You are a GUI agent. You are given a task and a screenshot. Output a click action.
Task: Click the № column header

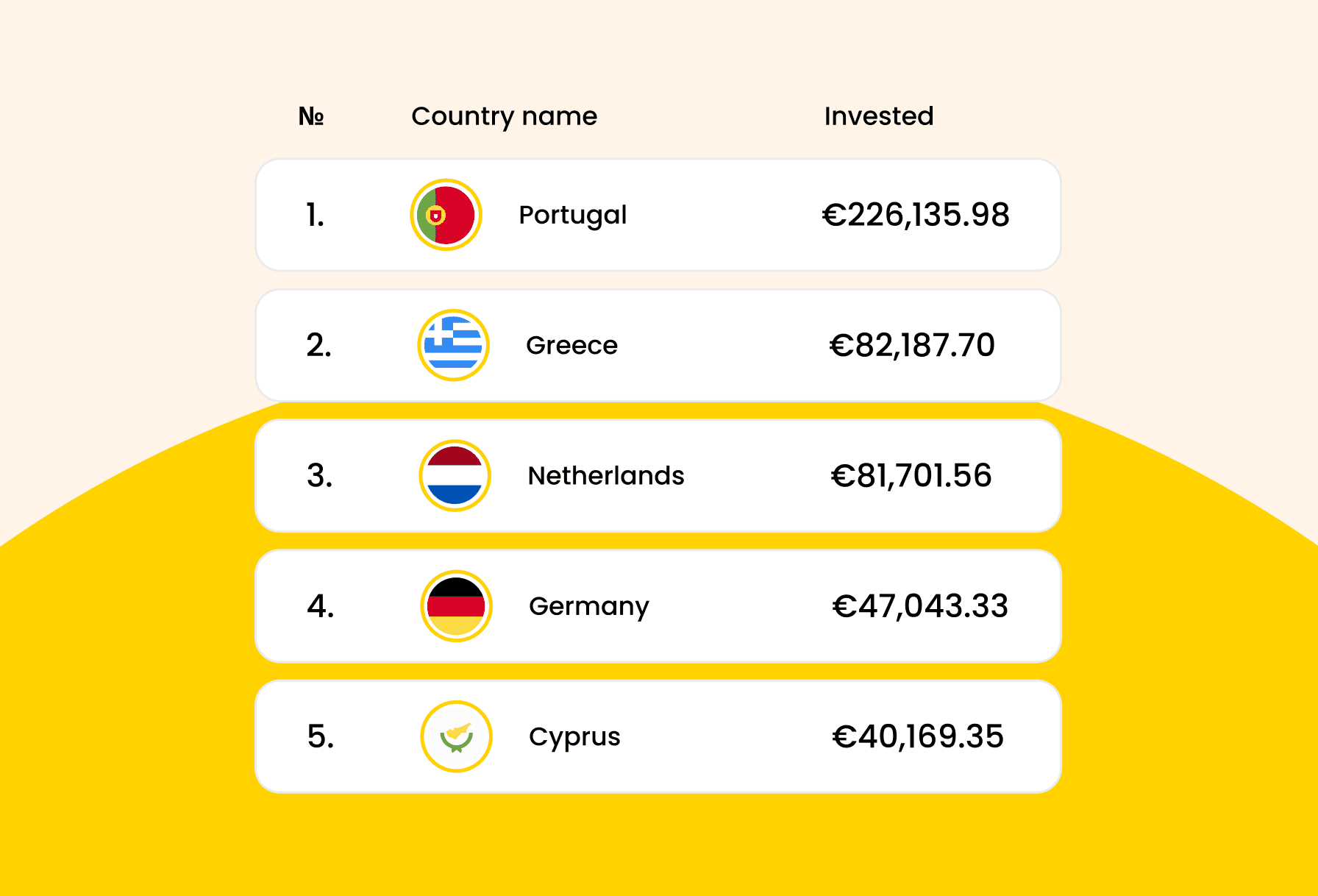point(311,116)
